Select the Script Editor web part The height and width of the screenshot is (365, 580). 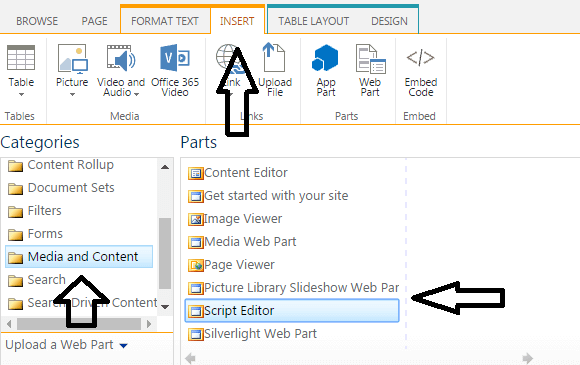coord(292,311)
